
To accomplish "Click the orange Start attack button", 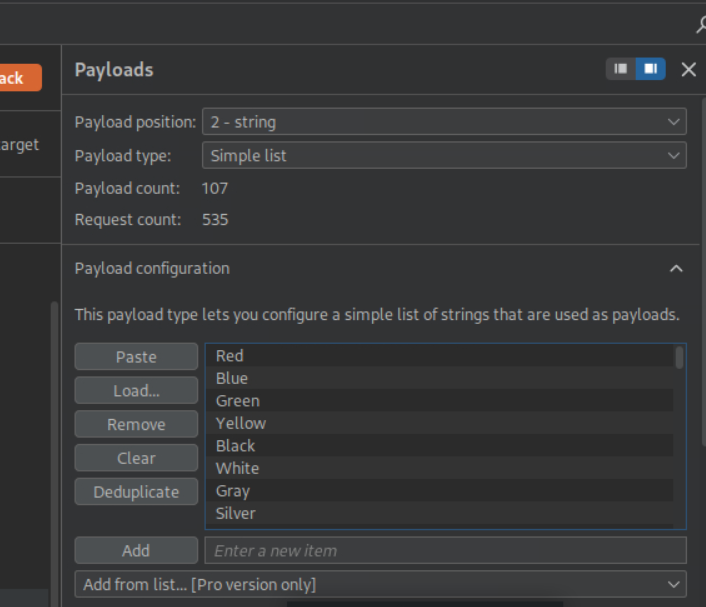I will tap(20, 78).
